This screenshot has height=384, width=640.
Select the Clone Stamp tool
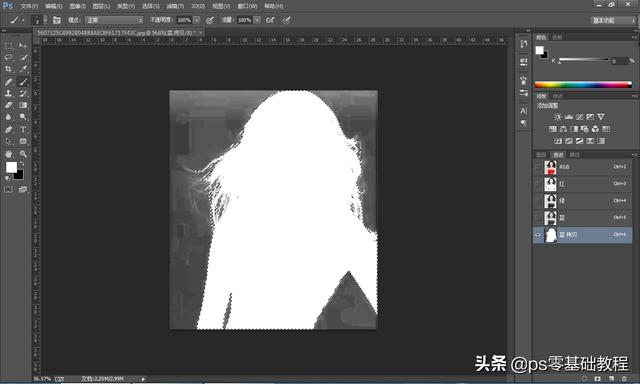[9, 93]
